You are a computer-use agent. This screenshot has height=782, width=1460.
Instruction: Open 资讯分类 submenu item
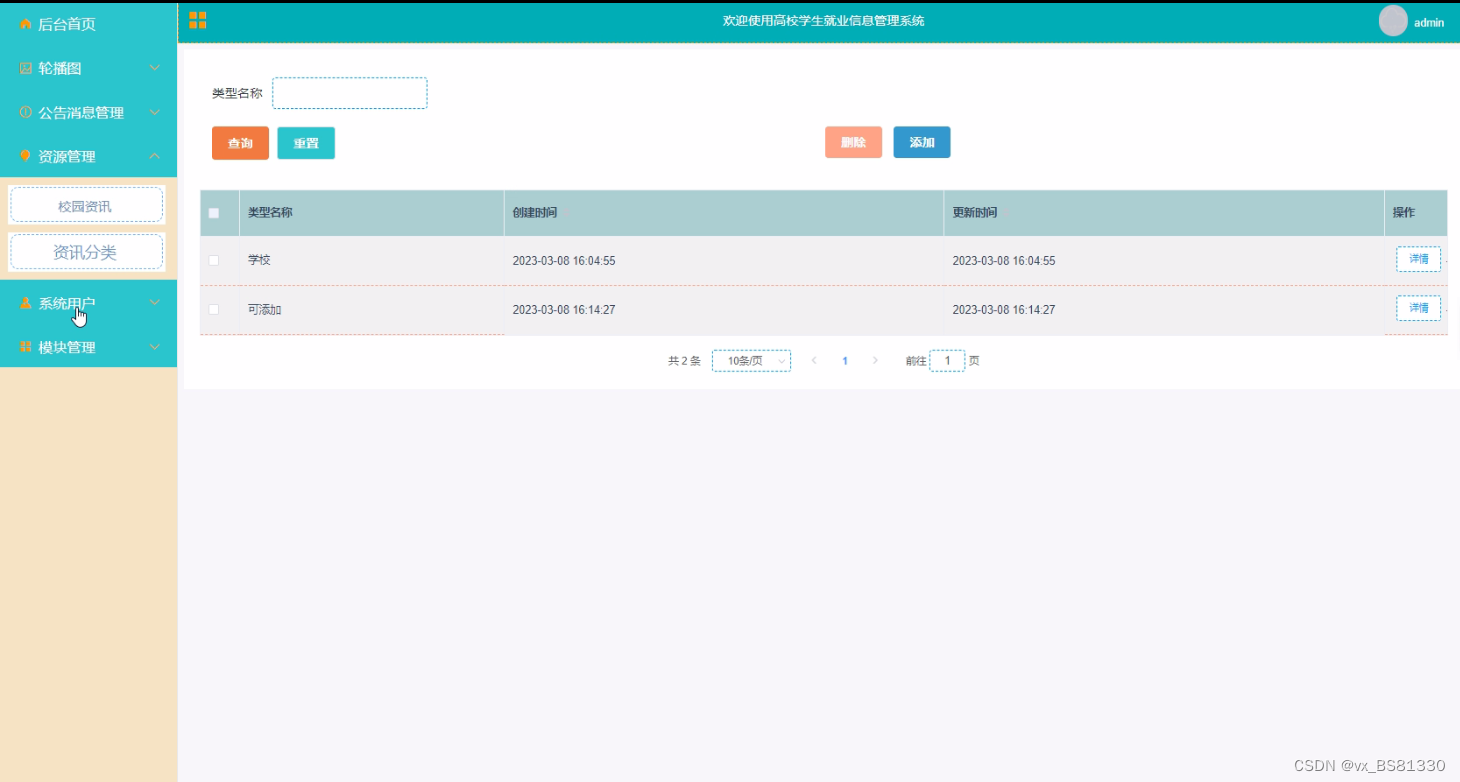[86, 252]
